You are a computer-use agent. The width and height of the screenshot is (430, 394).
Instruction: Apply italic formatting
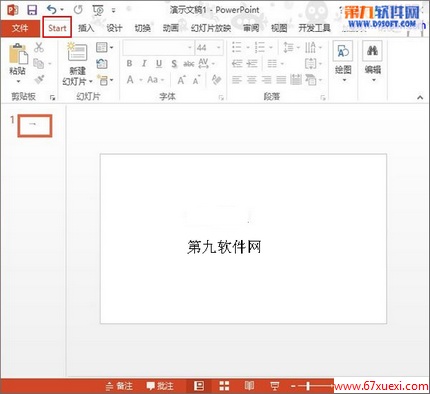click(x=144, y=63)
